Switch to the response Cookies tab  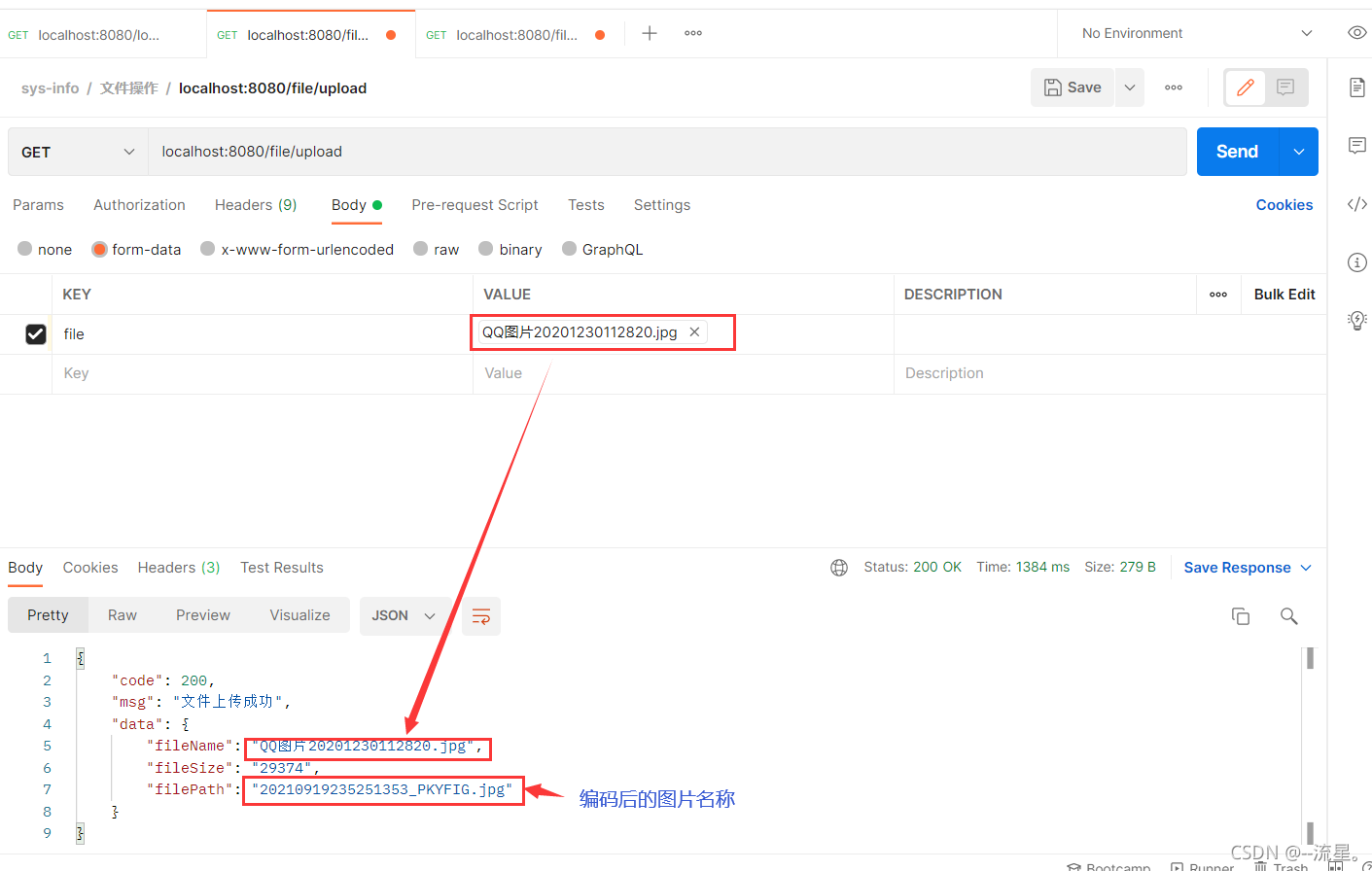pyautogui.click(x=90, y=568)
